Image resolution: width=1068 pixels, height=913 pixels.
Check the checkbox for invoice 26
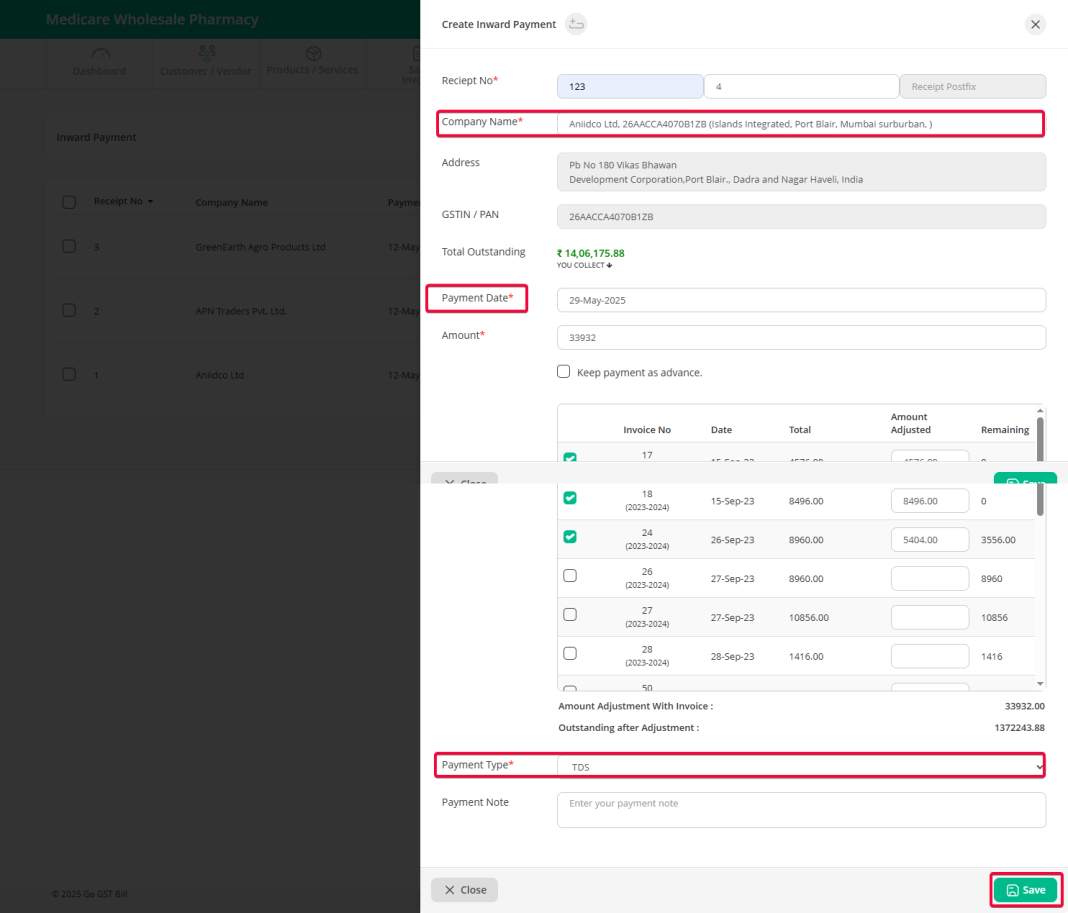pos(570,575)
